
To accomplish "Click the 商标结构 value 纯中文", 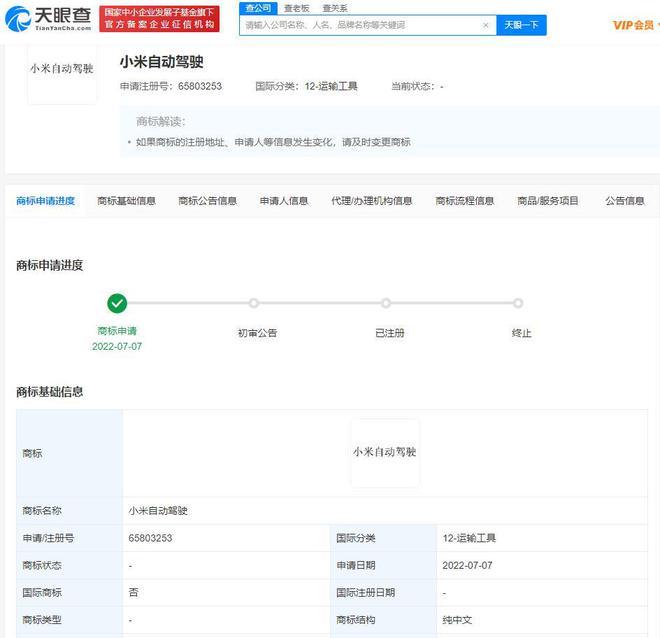I will [457, 620].
